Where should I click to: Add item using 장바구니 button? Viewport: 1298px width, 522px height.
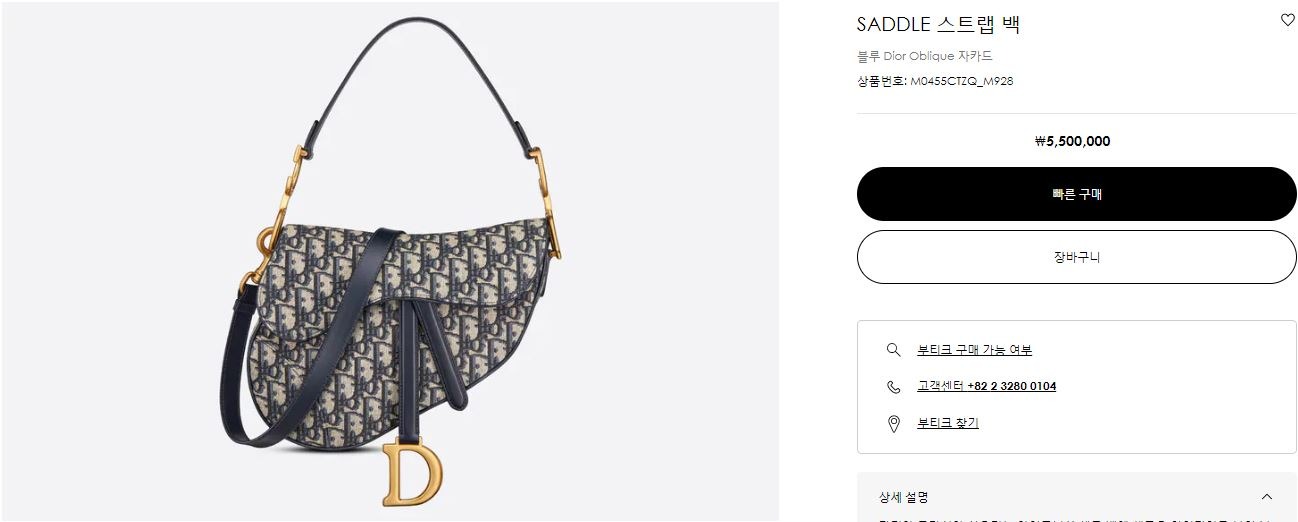(1076, 257)
